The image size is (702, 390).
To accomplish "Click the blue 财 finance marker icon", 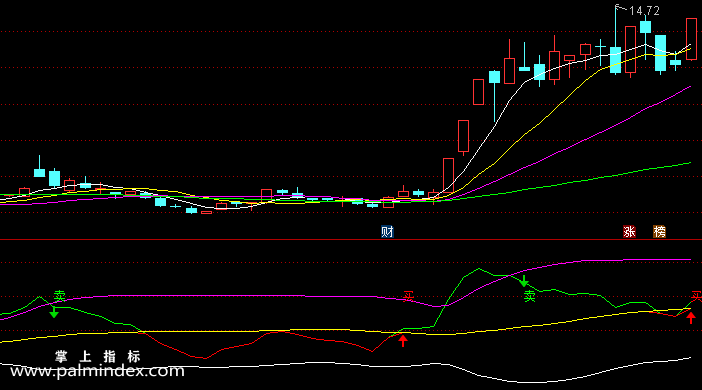I will (387, 231).
